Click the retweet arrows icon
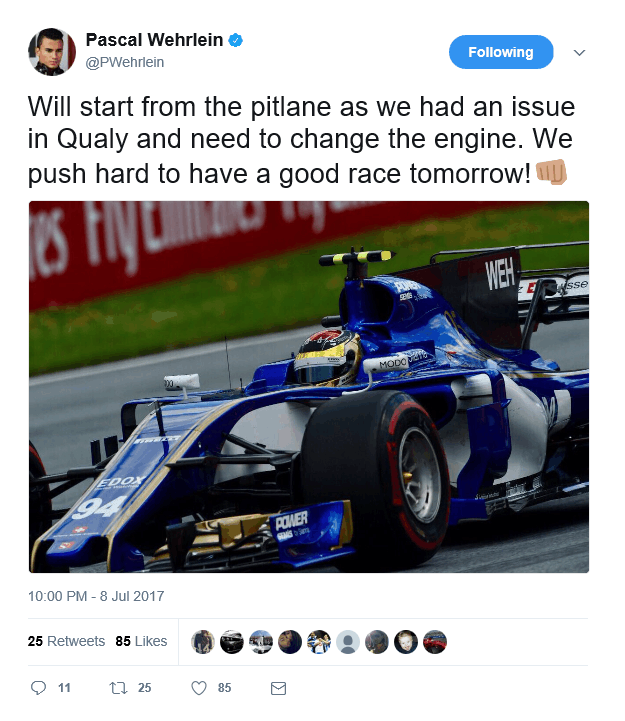 (118, 688)
